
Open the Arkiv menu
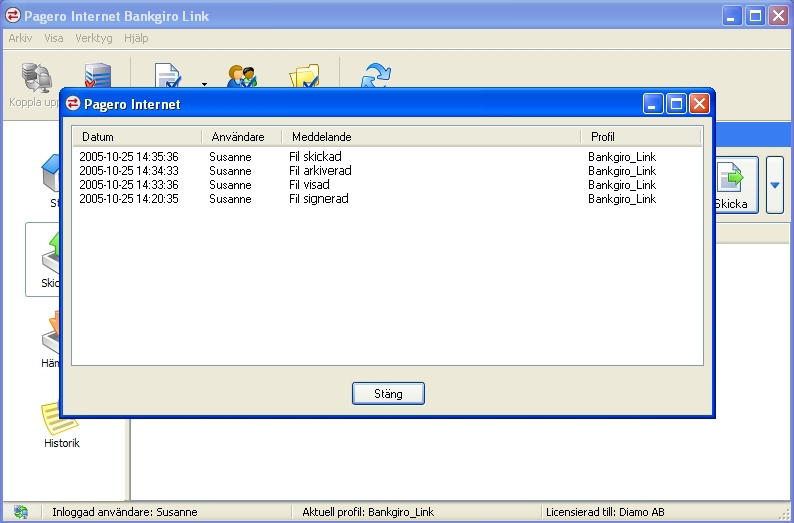20,38
